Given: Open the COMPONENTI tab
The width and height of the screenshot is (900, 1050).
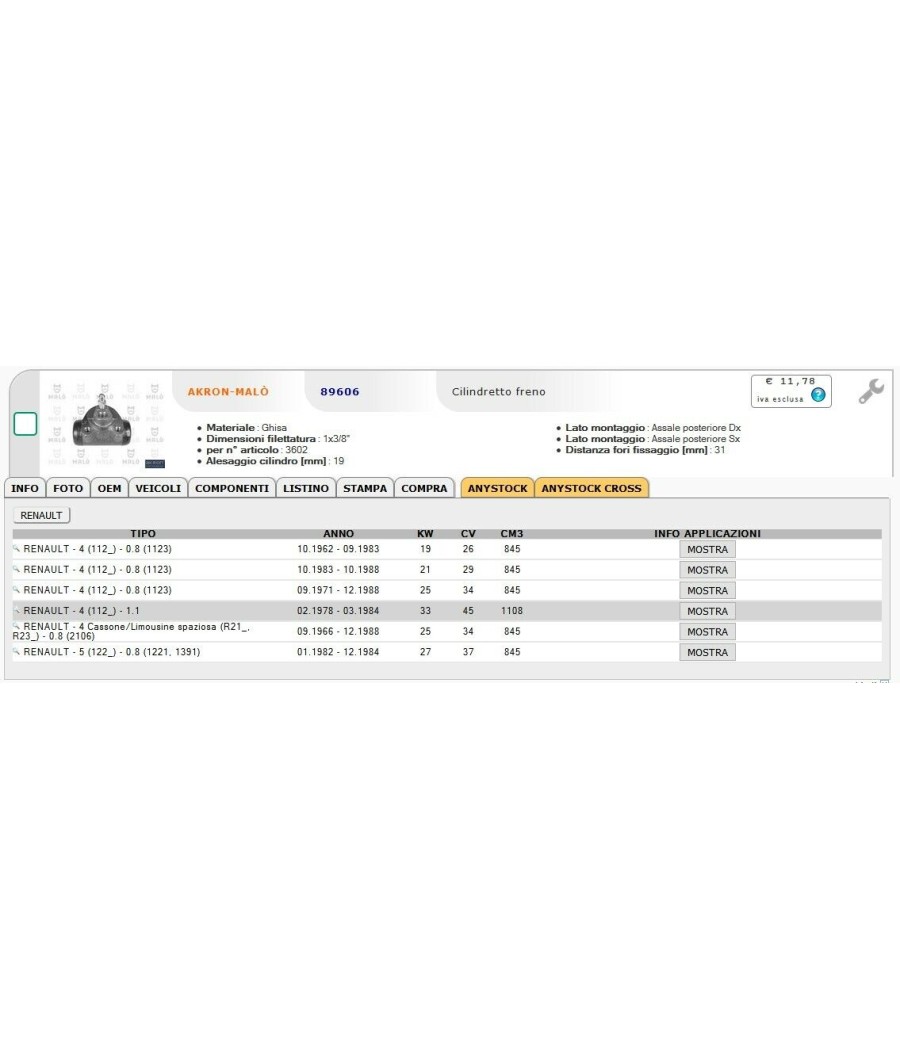Looking at the screenshot, I should 232,488.
